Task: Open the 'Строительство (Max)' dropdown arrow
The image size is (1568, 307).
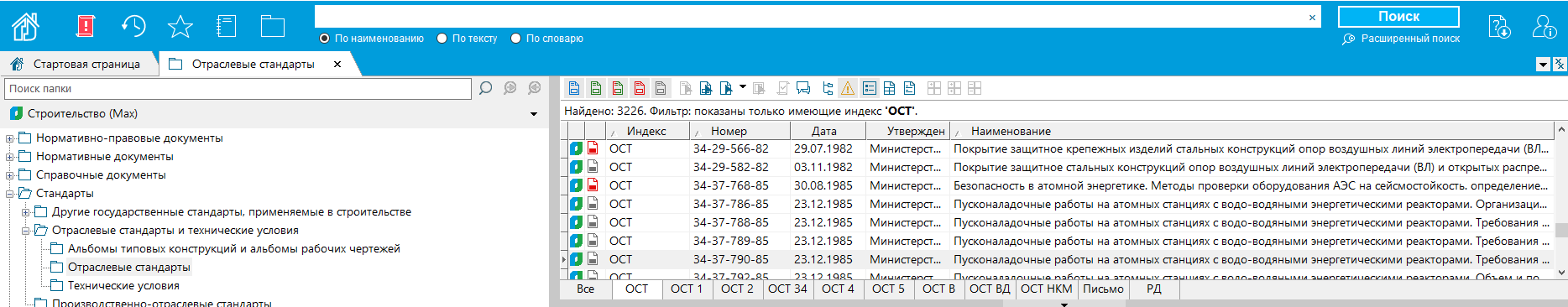Action: [x=534, y=114]
